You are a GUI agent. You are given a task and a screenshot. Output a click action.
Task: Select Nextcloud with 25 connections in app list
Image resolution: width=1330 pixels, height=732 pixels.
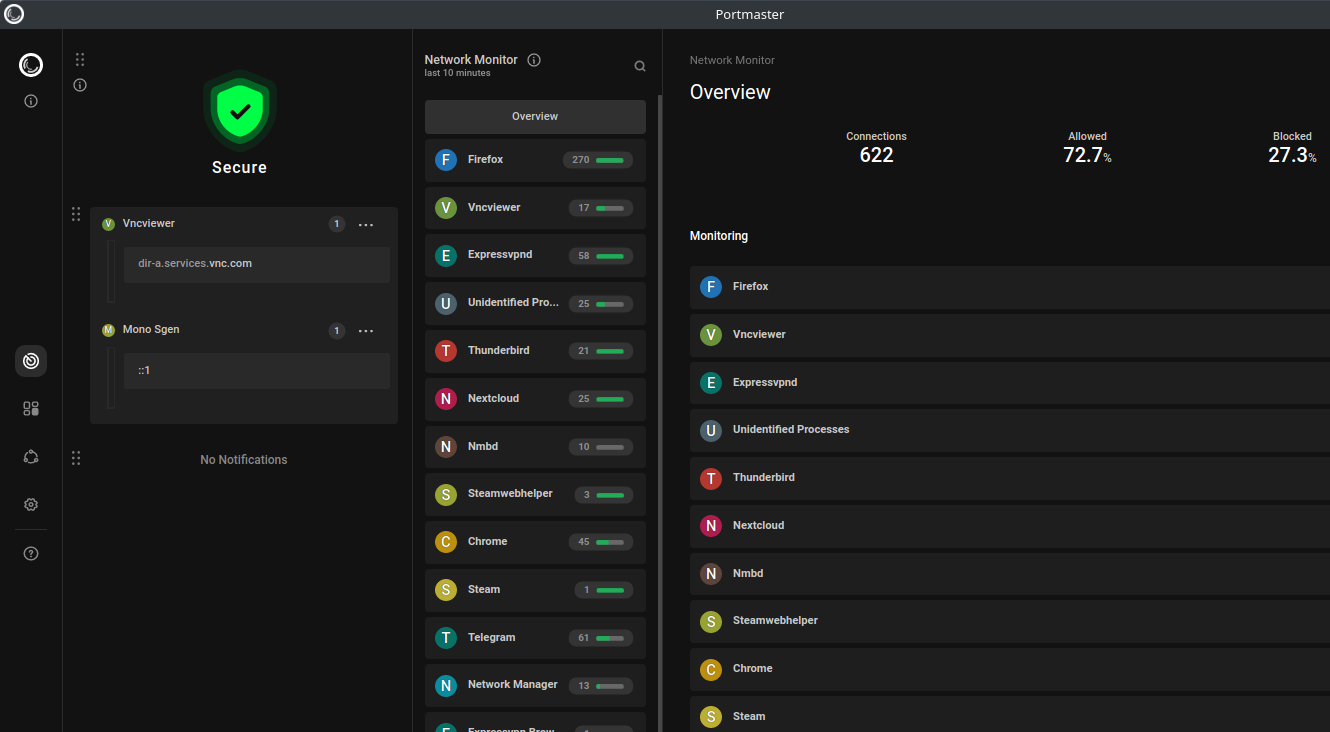point(535,399)
